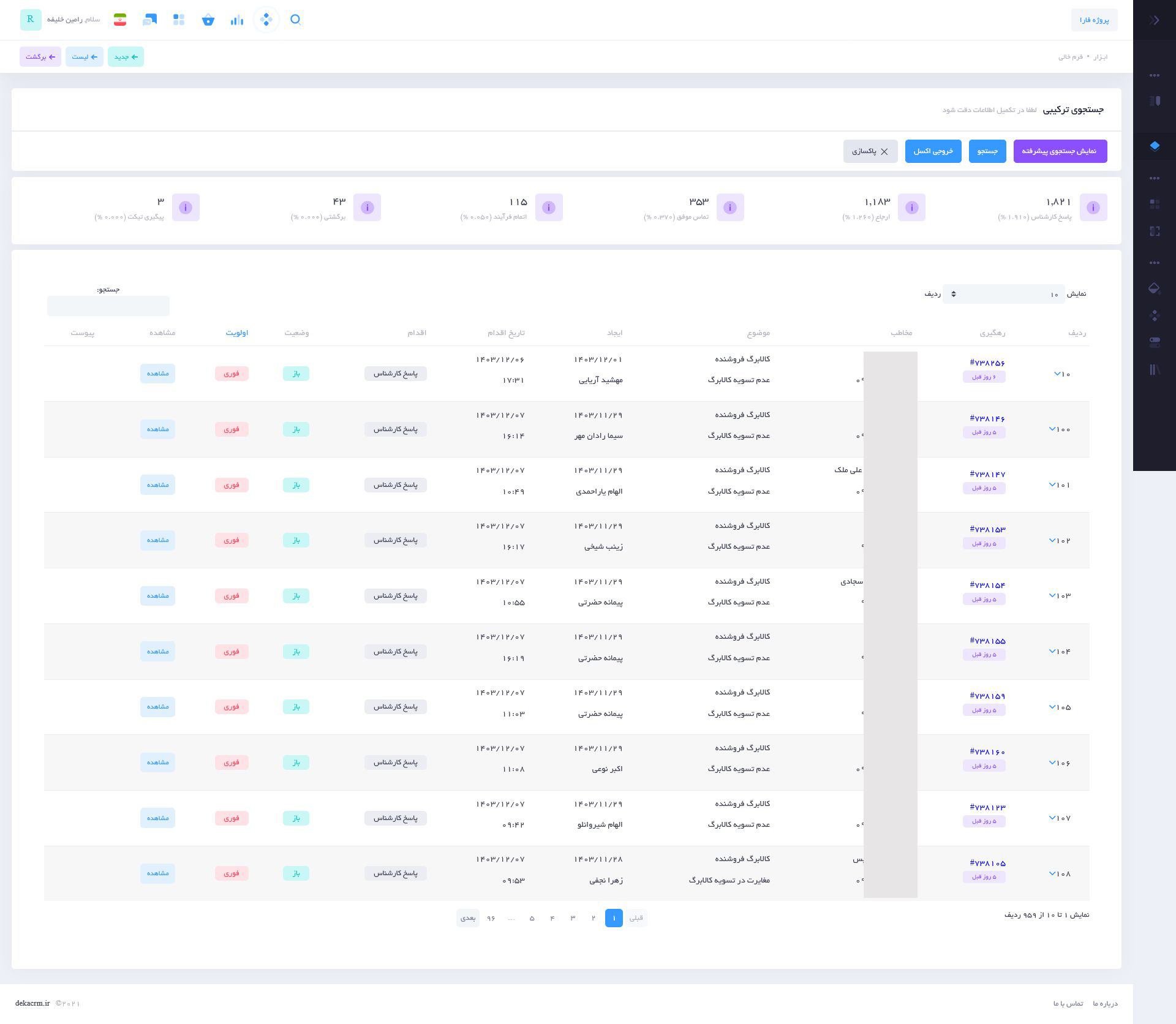Expand row ۱۰۸ details chevron
Viewport: 1176px width, 1024px height.
1052,873
